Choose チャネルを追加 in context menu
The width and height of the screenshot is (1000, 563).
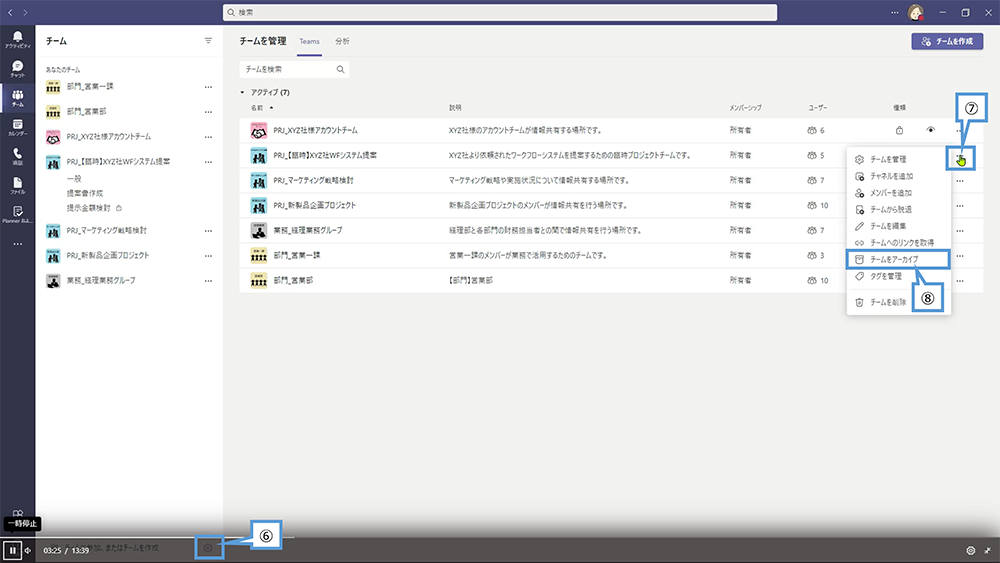click(x=899, y=176)
